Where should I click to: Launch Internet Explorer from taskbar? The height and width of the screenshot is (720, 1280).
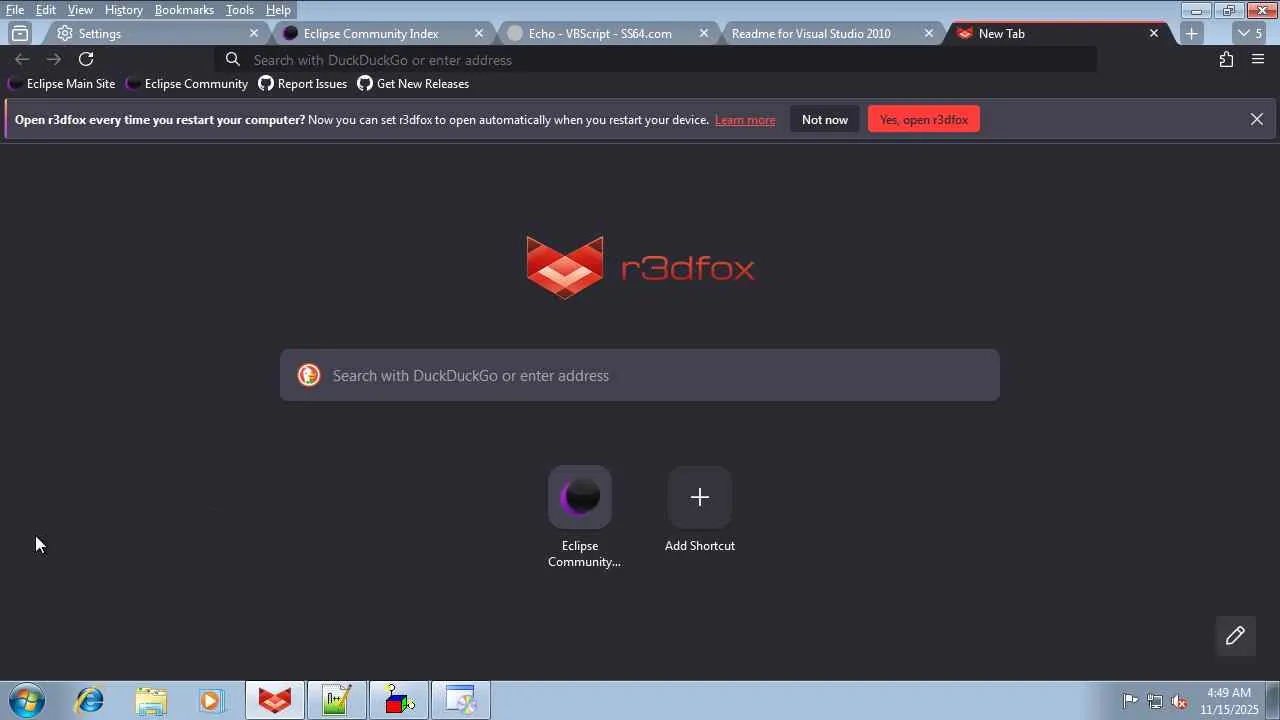click(x=90, y=701)
